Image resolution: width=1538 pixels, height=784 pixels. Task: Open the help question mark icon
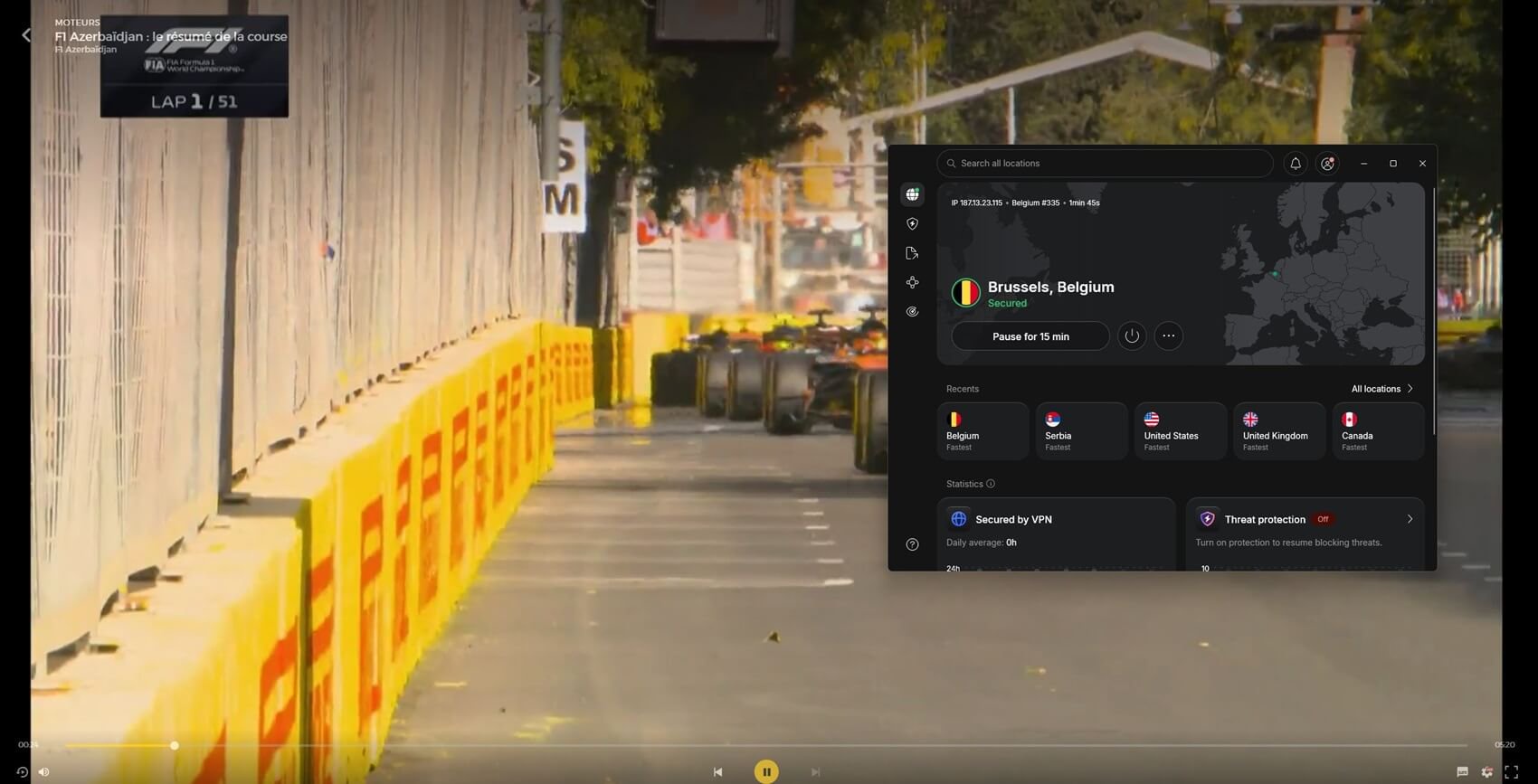(912, 544)
